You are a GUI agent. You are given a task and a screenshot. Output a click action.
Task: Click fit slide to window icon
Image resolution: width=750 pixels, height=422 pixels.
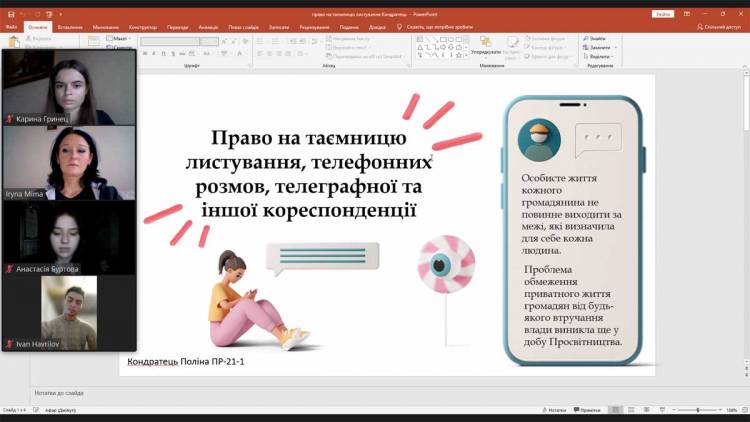click(743, 410)
